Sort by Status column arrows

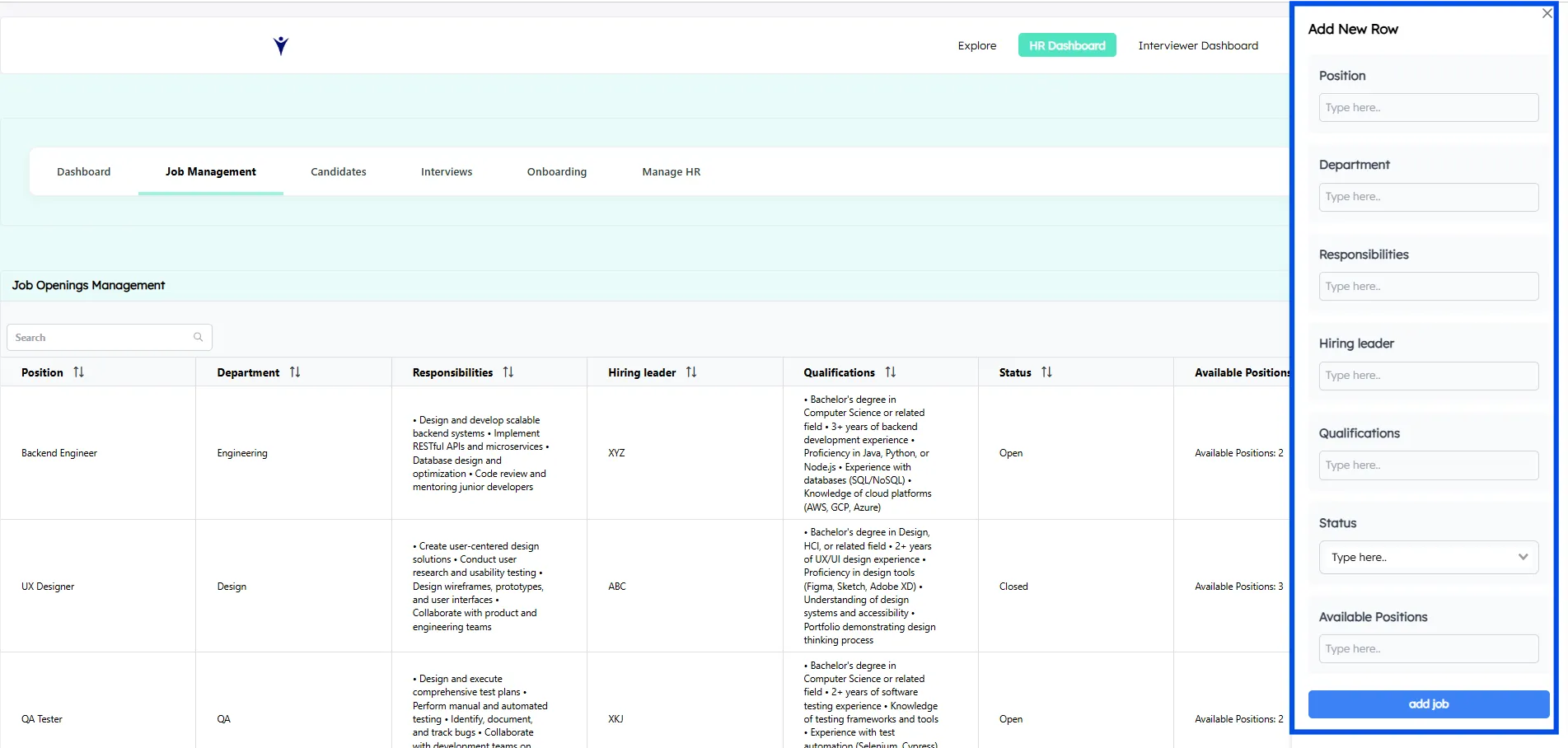coord(1046,372)
